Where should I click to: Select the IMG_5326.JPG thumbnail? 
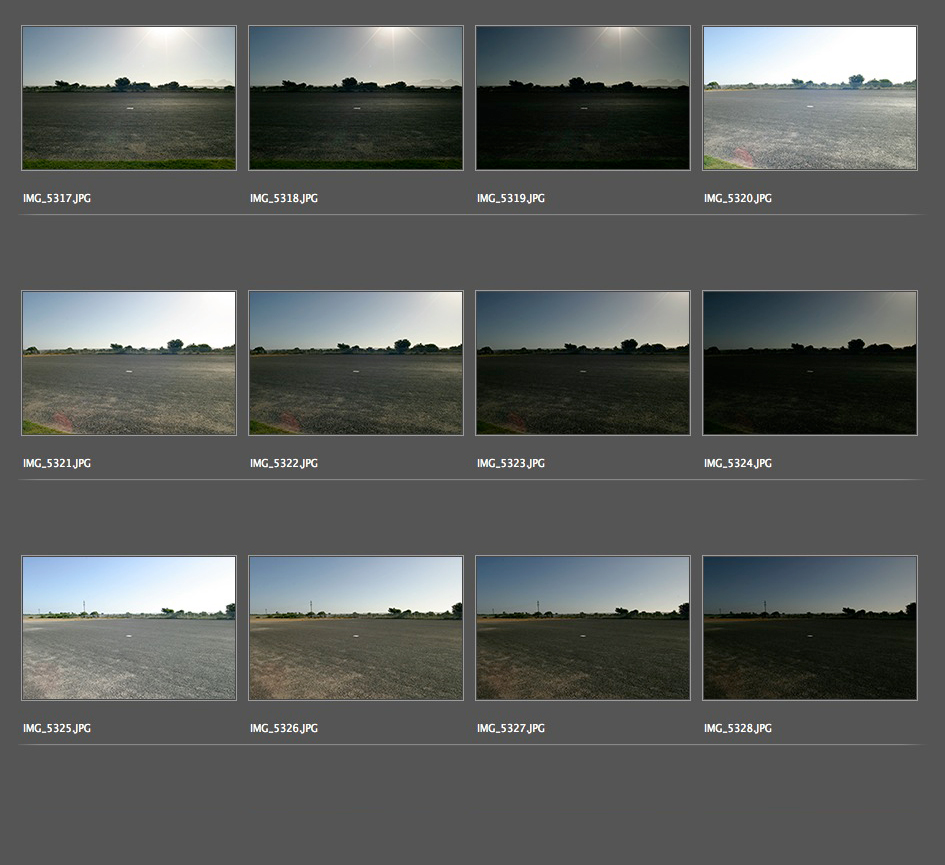(356, 628)
